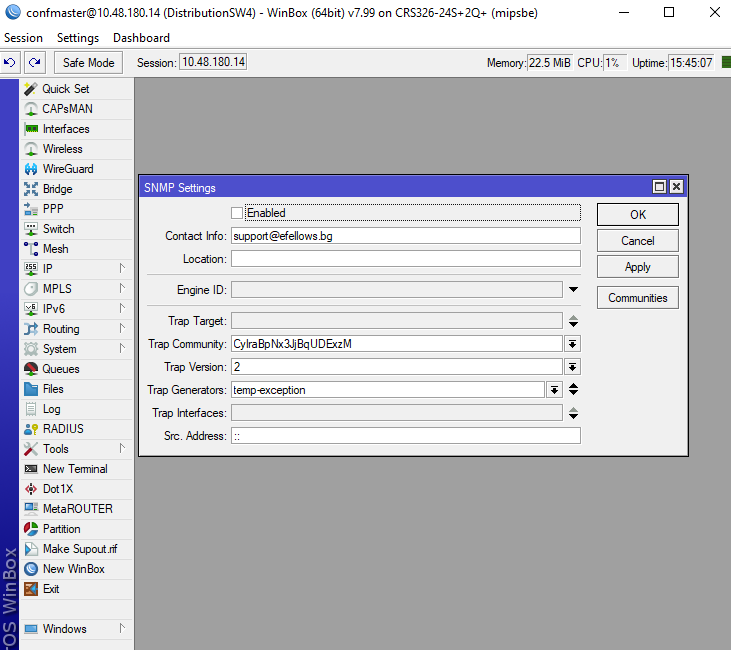Screen dimensions: 731x650
Task: Open the Communities button
Action: pos(638,297)
